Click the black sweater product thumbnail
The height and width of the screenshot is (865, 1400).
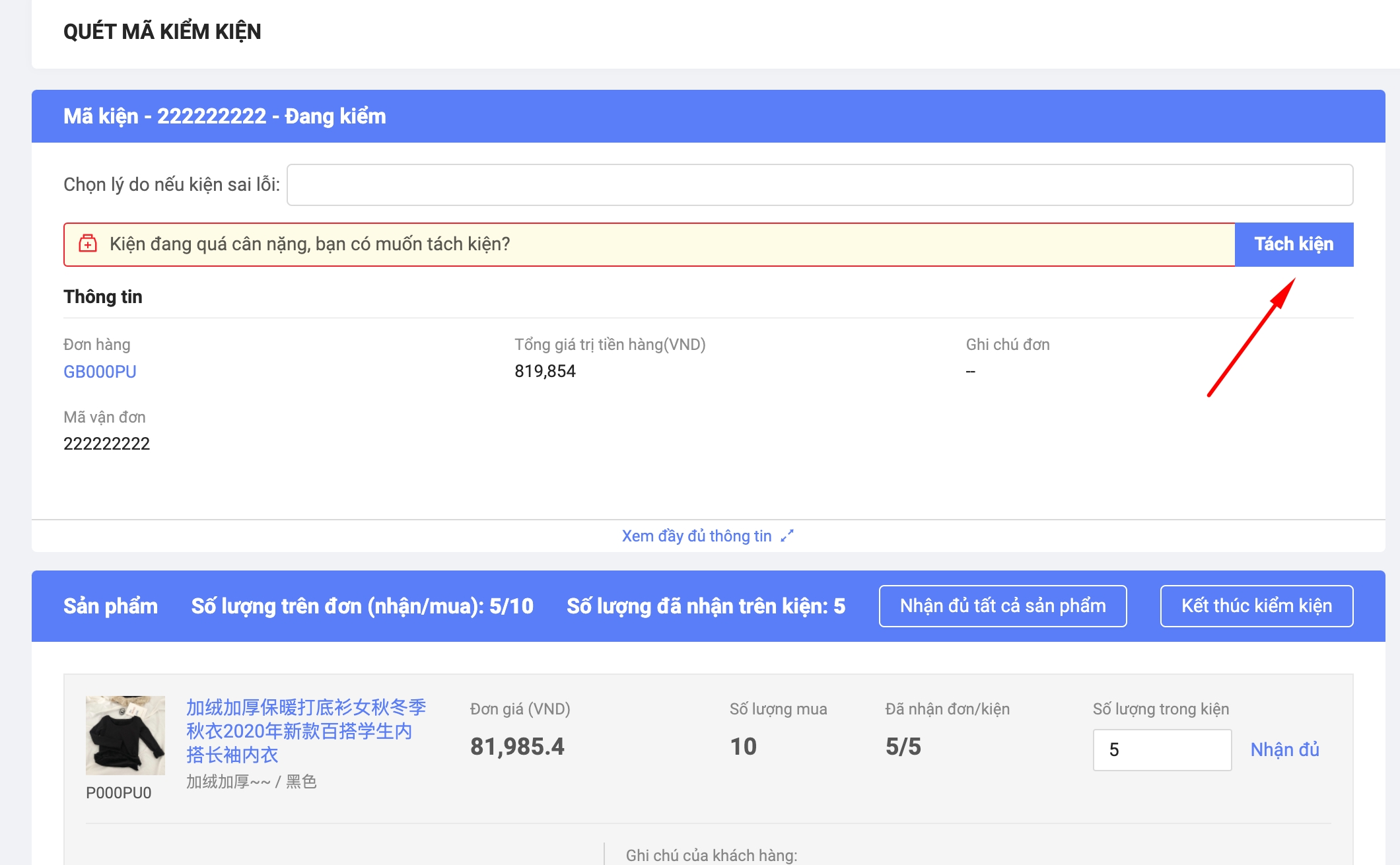[x=125, y=734]
